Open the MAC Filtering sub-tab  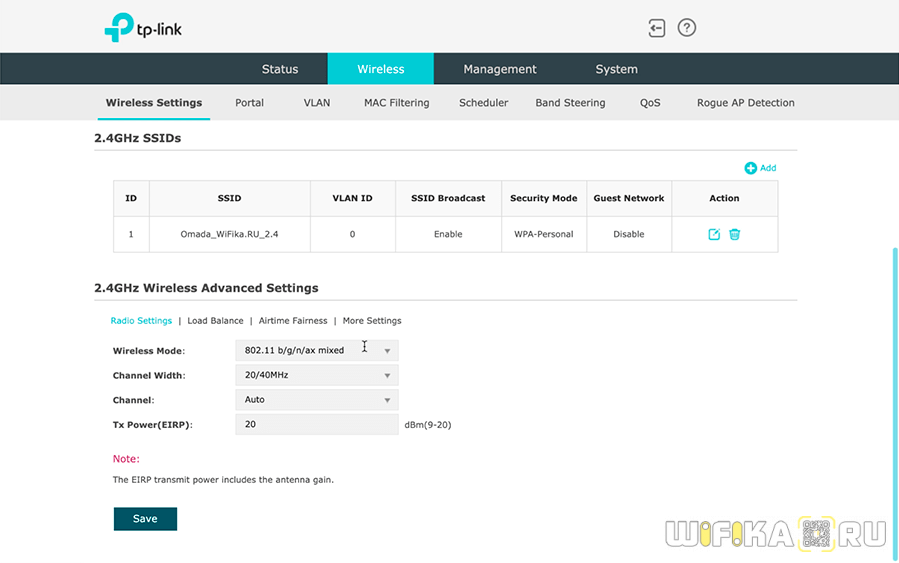pos(396,103)
